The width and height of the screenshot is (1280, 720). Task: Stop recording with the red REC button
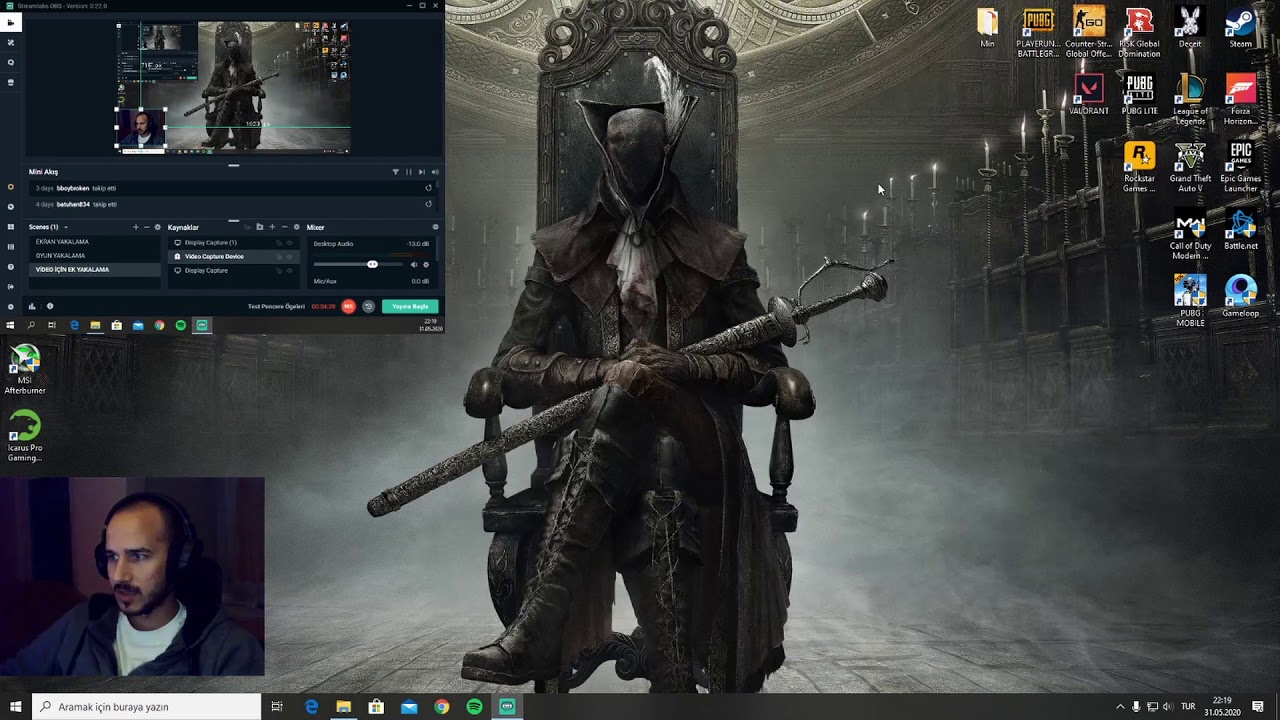click(348, 307)
